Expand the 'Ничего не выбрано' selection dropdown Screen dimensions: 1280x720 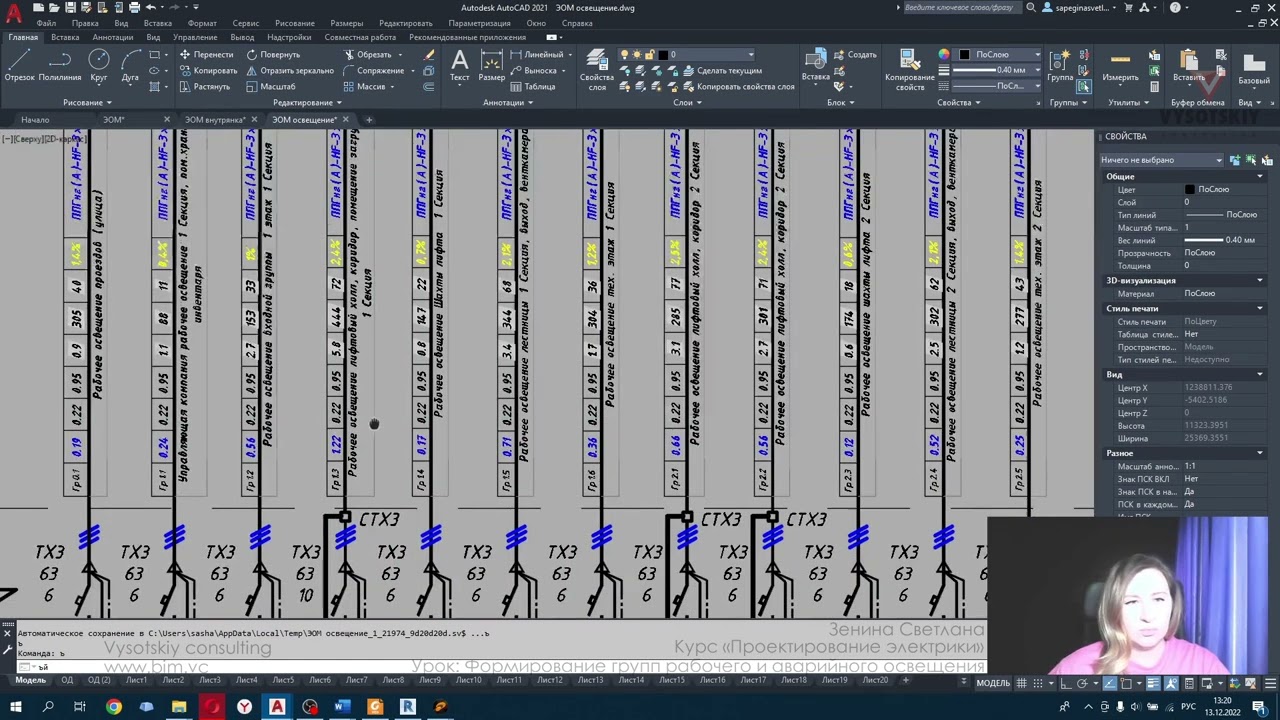point(1161,160)
